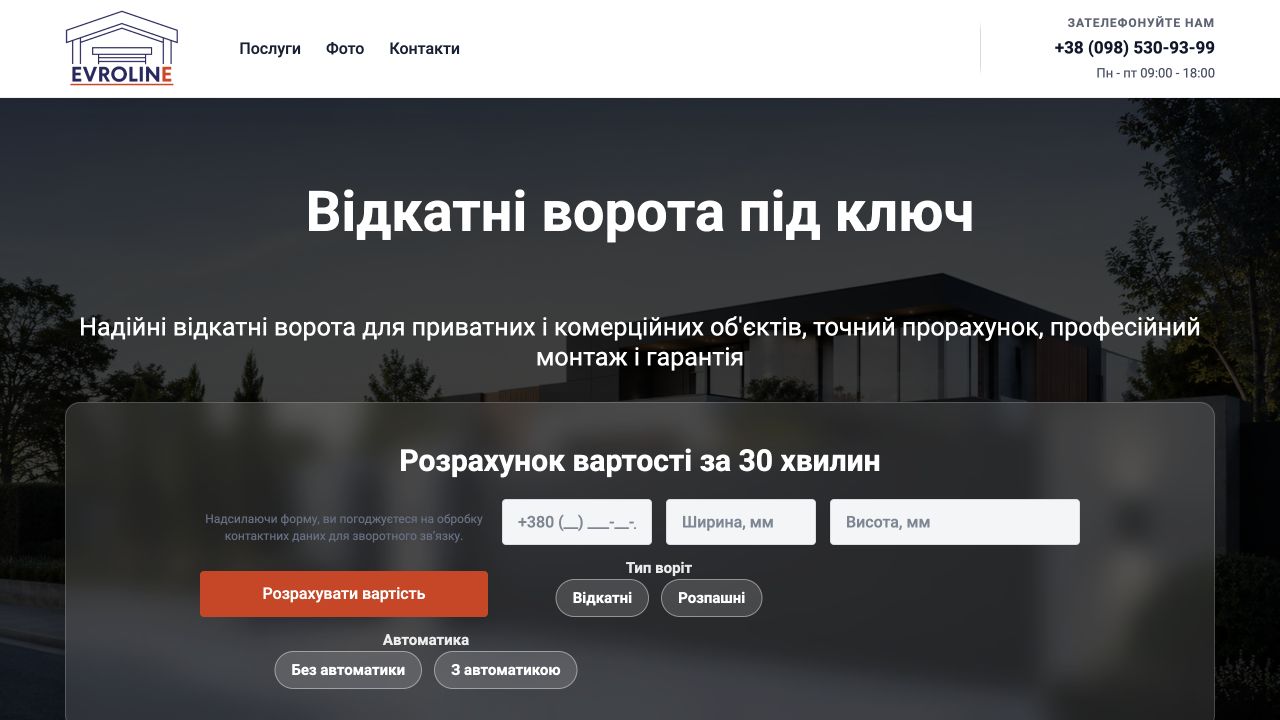
Task: Choose the Без автоматики option
Action: (x=348, y=670)
